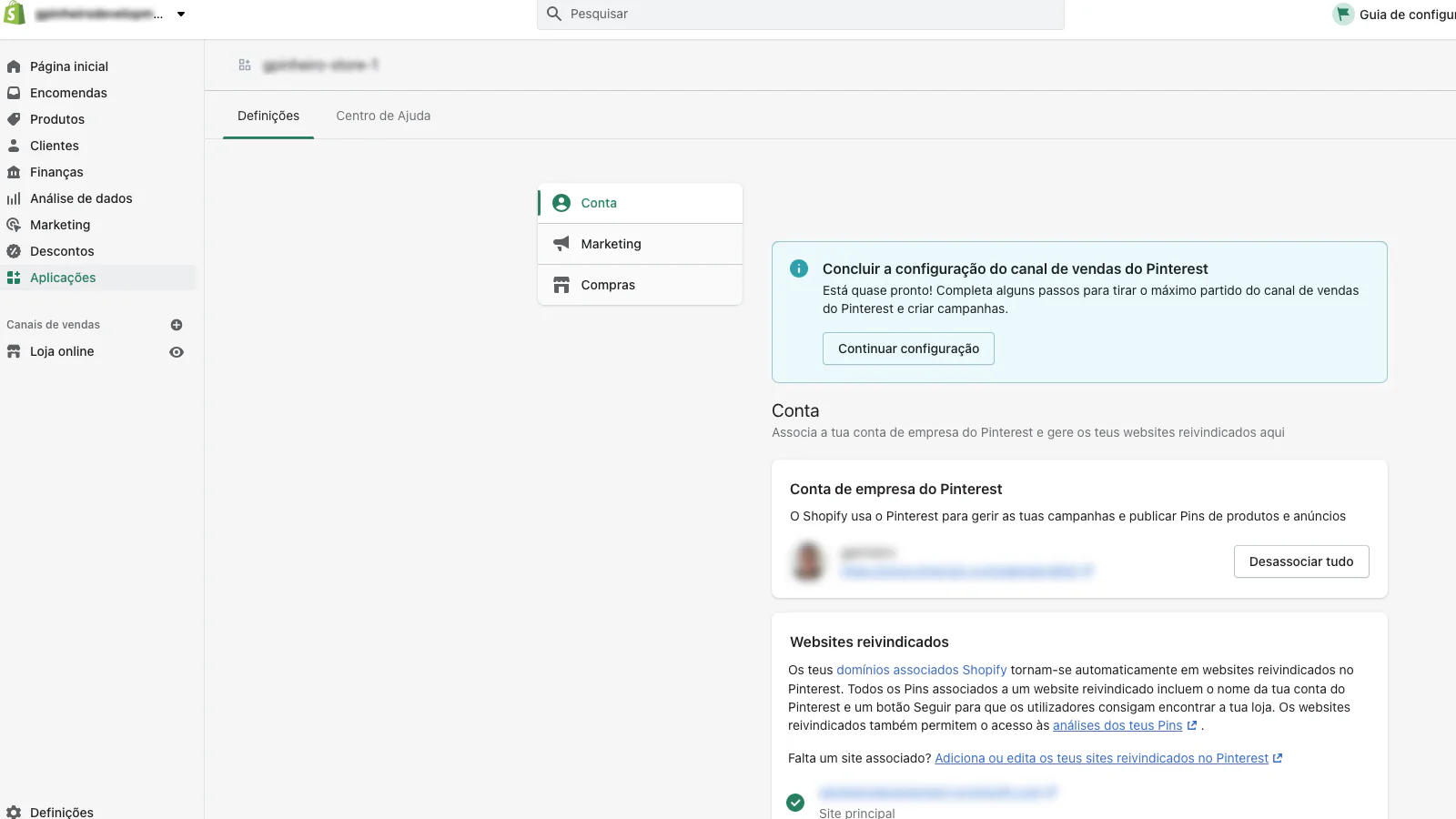Click the Página inicial home icon
This screenshot has width=1456, height=819.
tap(14, 66)
